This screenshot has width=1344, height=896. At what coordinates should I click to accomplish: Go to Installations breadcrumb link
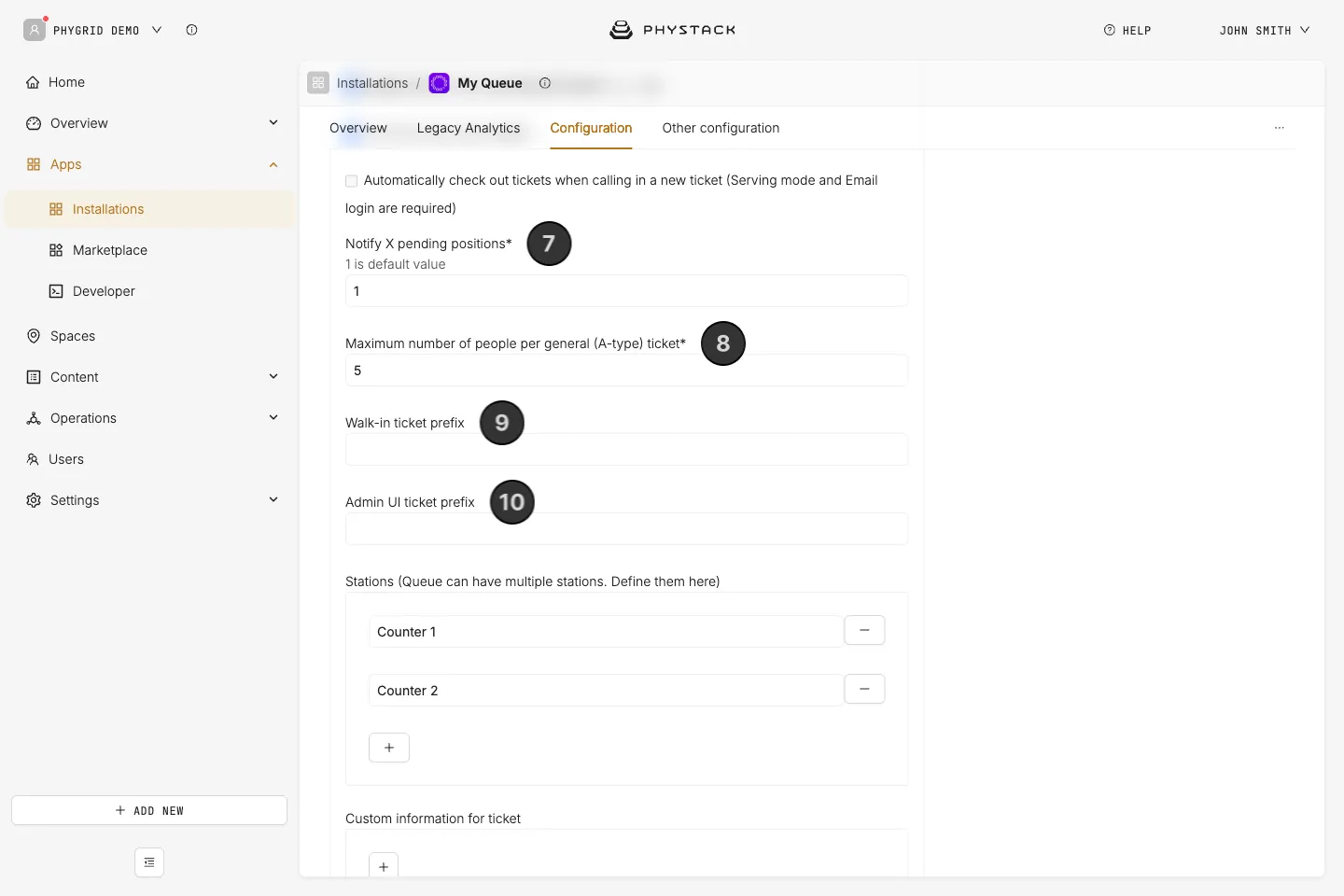point(372,83)
